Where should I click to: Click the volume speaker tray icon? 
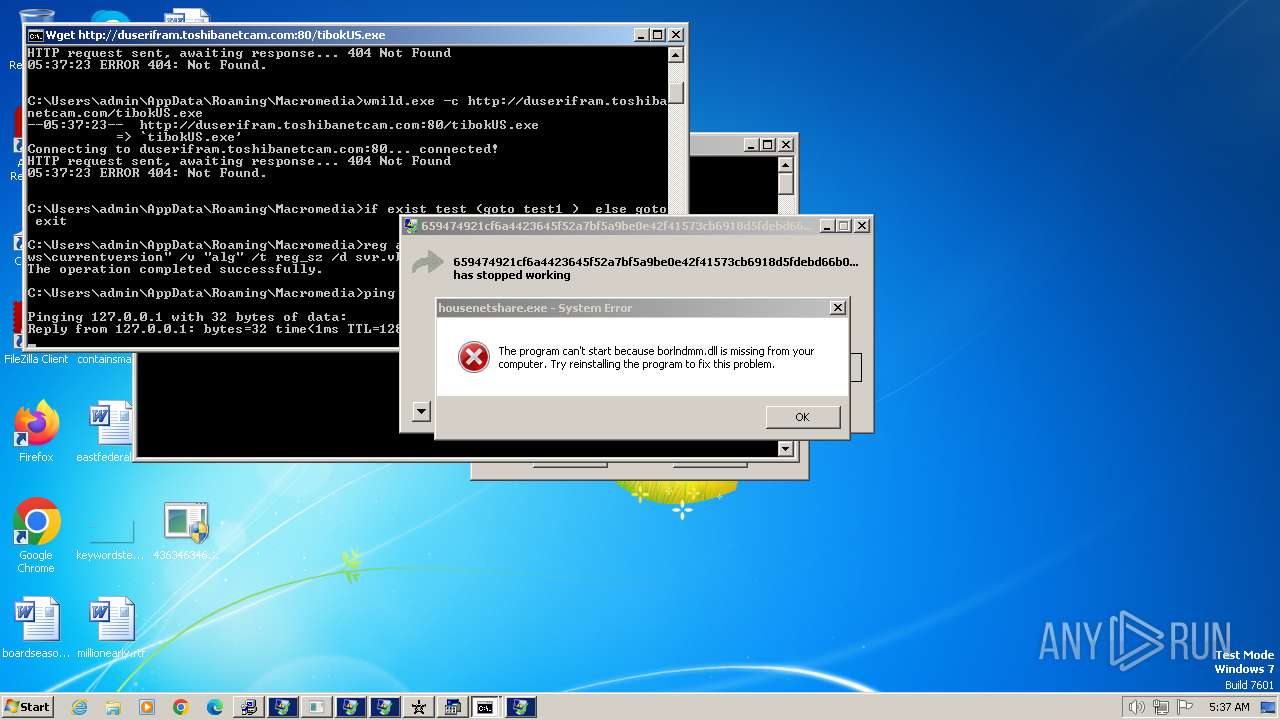pos(1136,707)
